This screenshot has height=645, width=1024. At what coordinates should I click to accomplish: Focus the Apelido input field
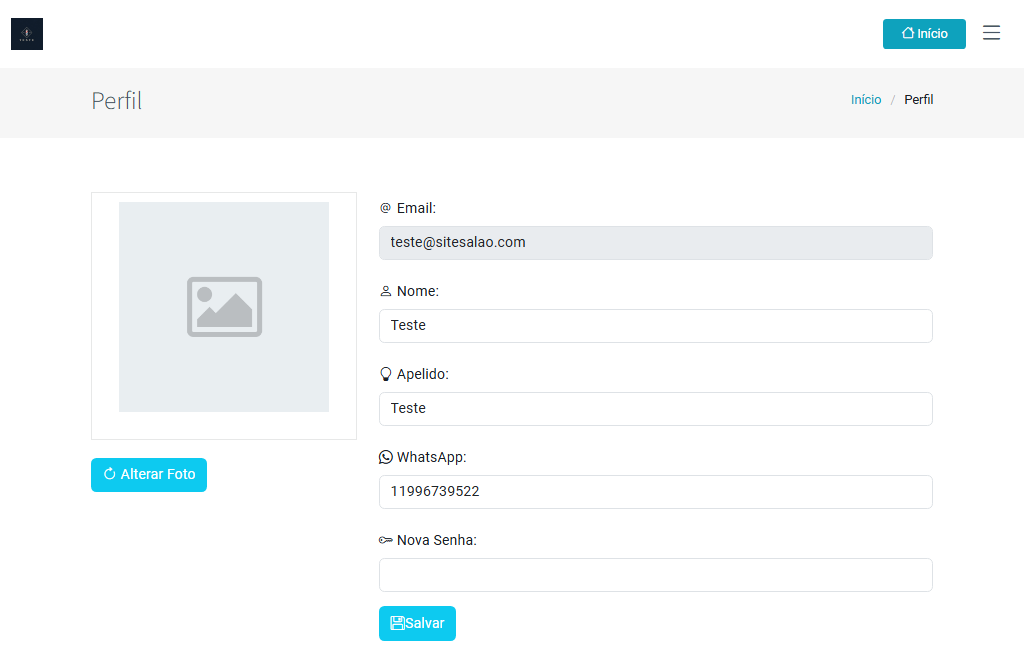tap(655, 409)
